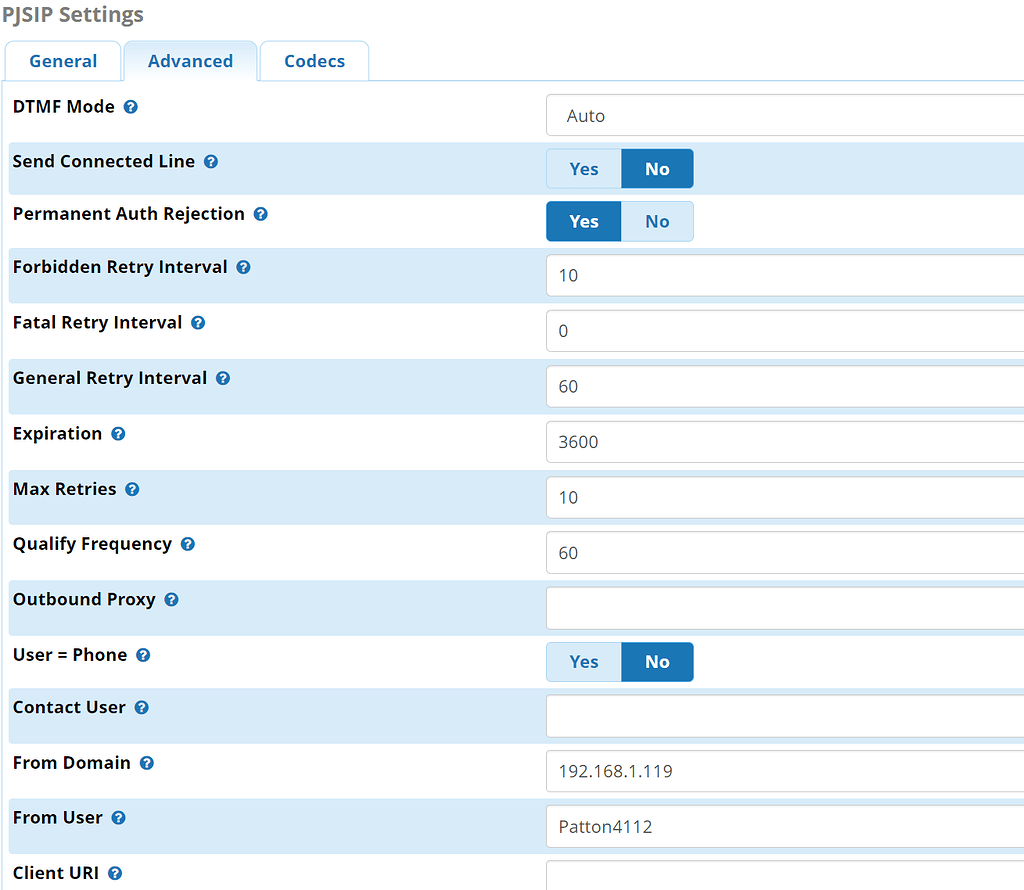Viewport: 1024px width, 890px height.
Task: Open the Outbound Proxy help icon
Action: (171, 599)
